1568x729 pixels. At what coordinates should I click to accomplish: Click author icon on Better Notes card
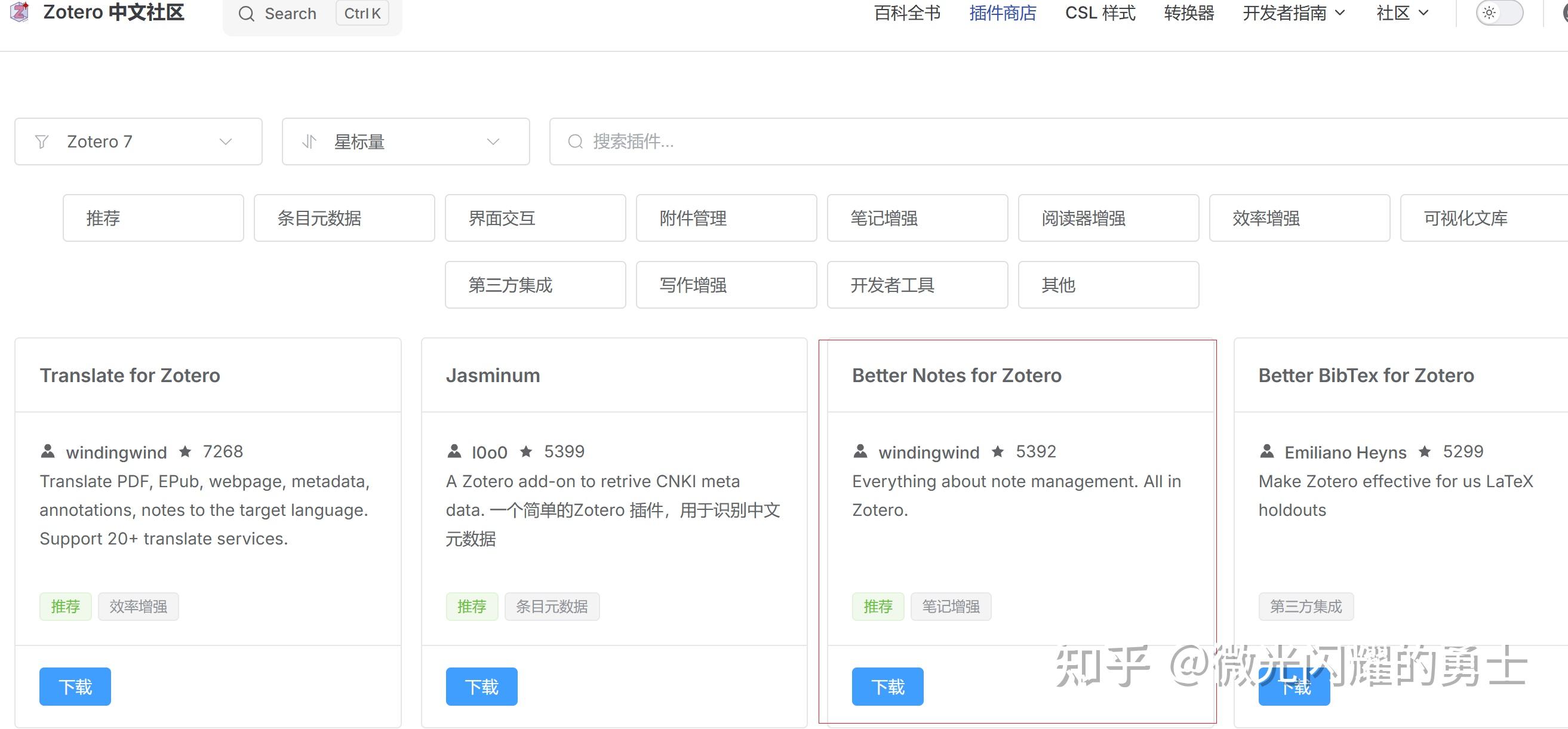(x=860, y=451)
